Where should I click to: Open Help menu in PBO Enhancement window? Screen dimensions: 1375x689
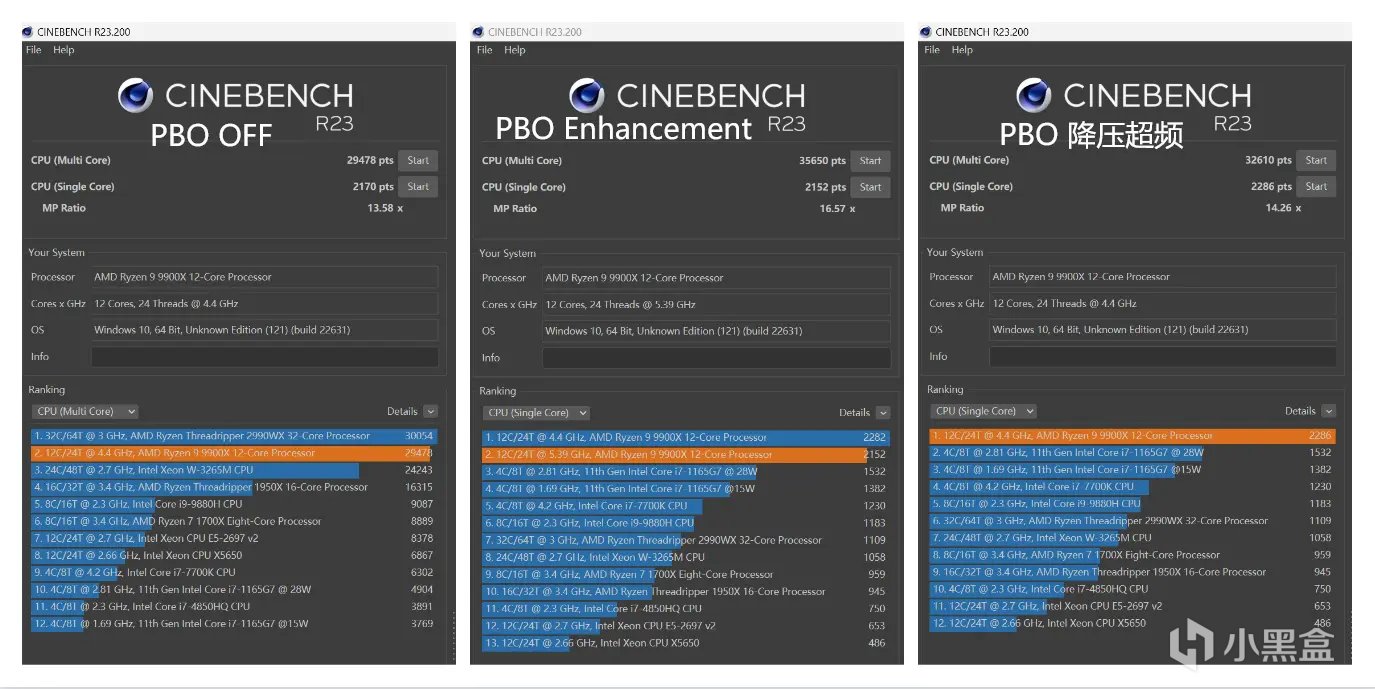(515, 50)
